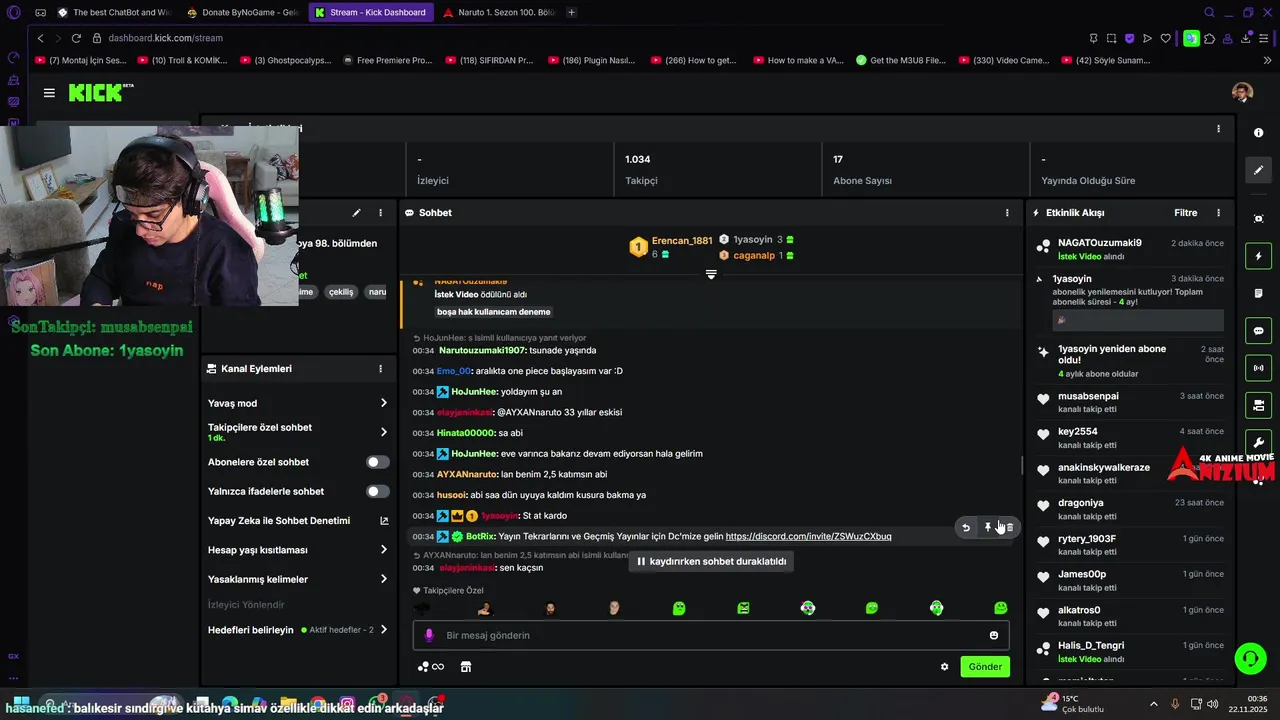Click the Bir mesaj gönderin message field

coord(711,635)
